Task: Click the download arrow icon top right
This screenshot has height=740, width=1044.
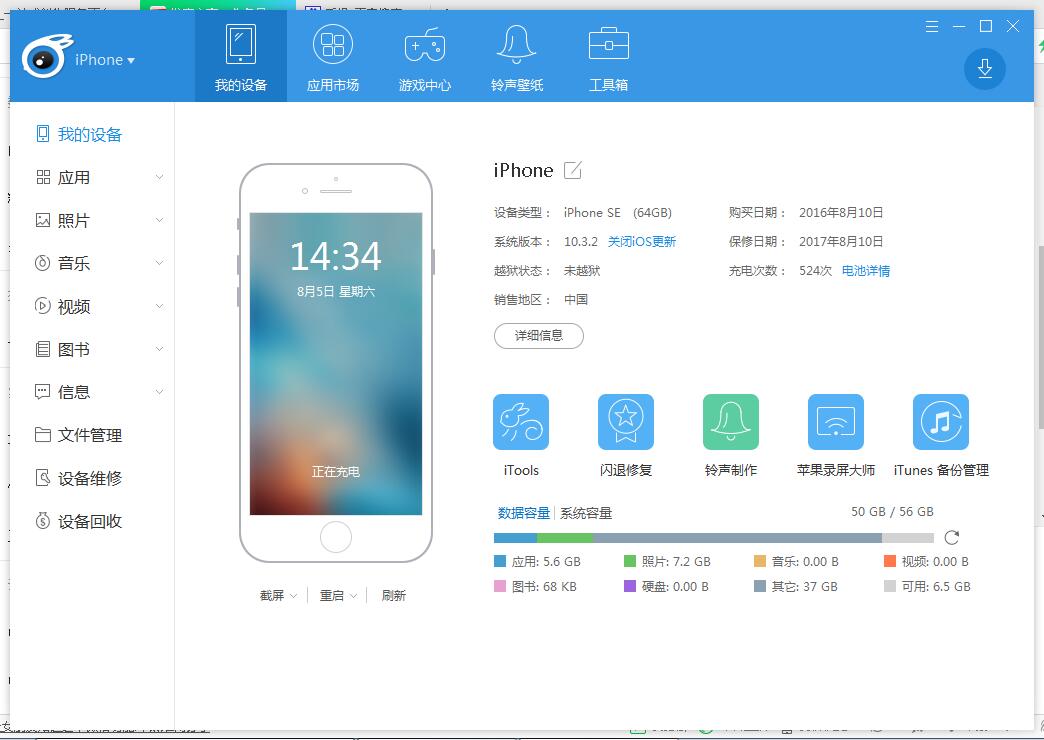Action: (984, 70)
